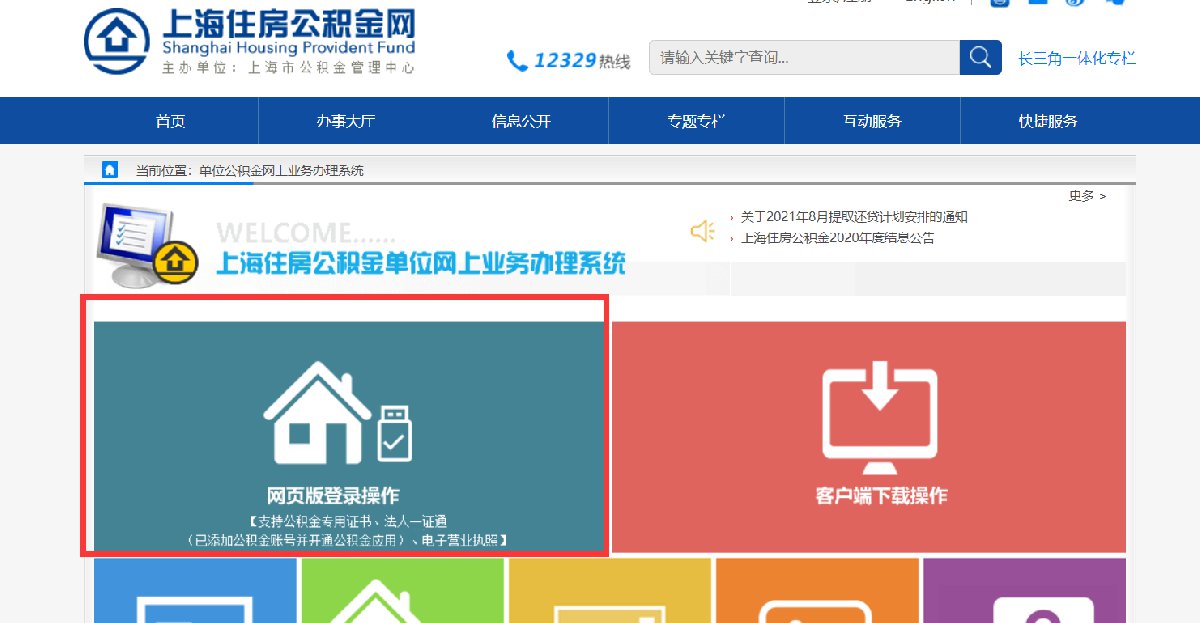Click the Shanghai Housing Provident Fund logo
1200x623 pixels.
pos(249,43)
